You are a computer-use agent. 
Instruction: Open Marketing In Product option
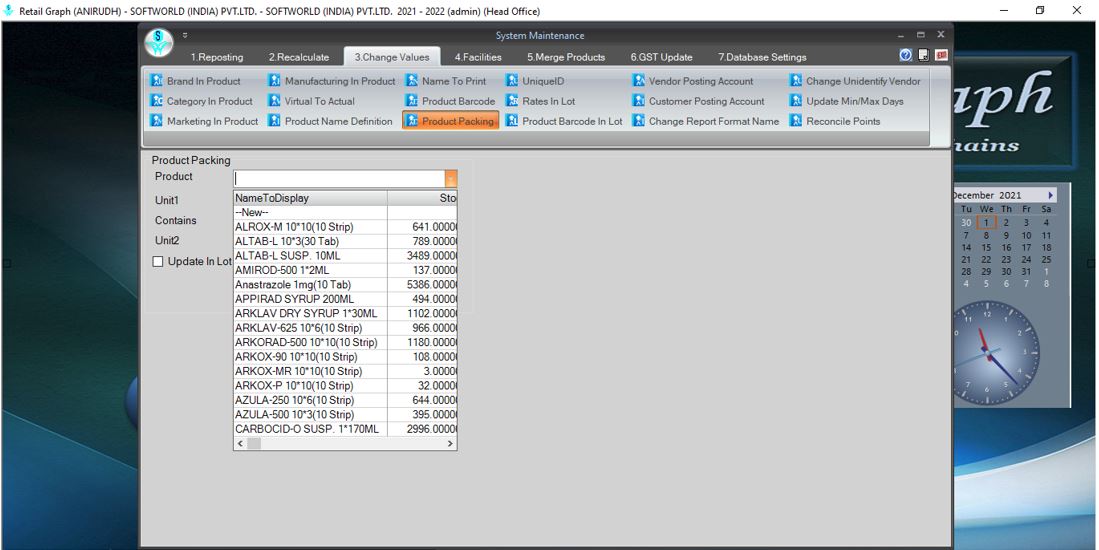point(205,121)
